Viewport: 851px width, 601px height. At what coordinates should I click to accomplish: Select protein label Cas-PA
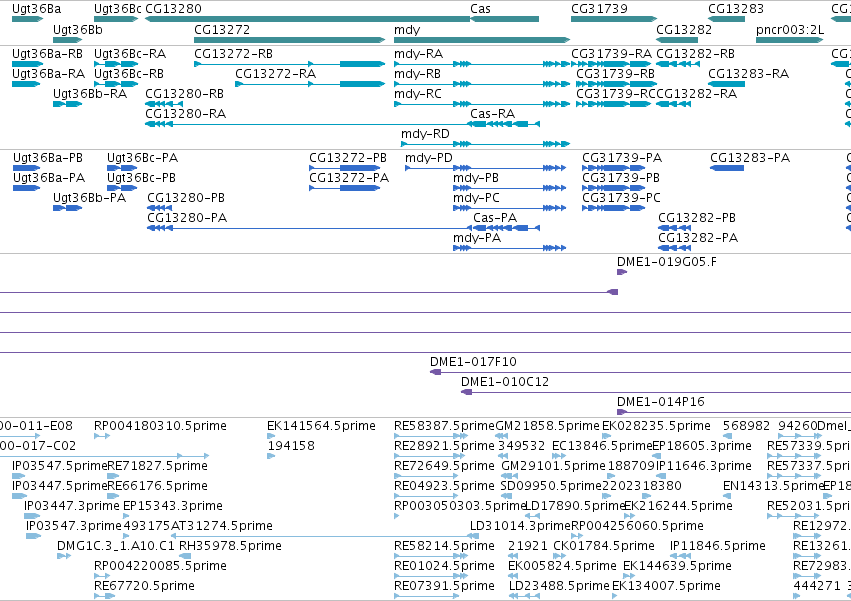coord(495,217)
